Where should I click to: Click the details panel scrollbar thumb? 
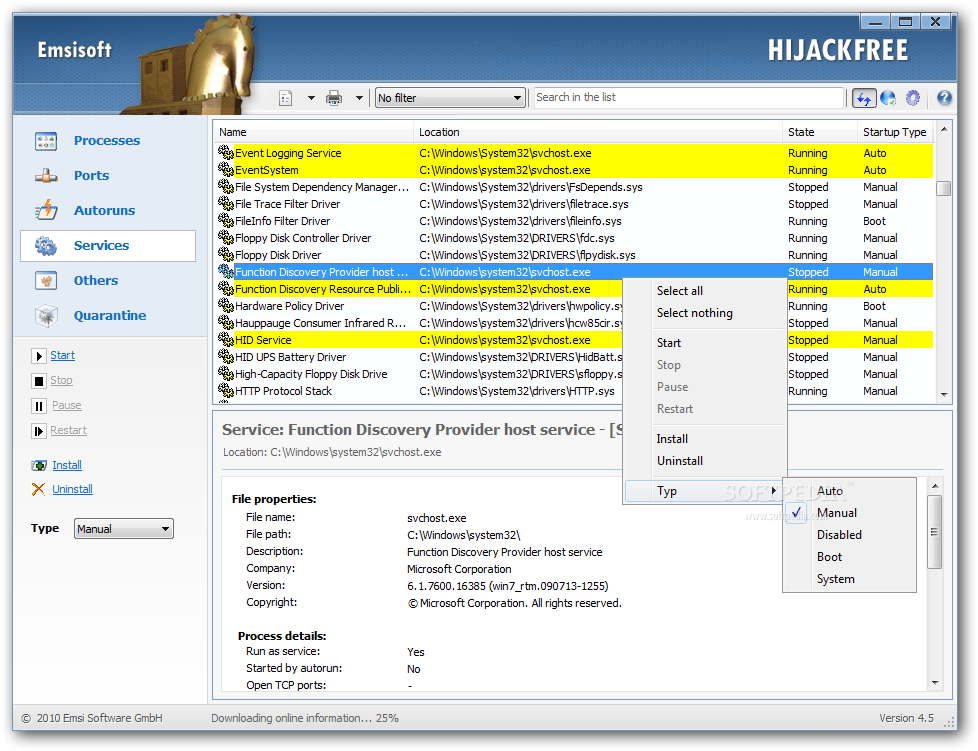pos(934,532)
